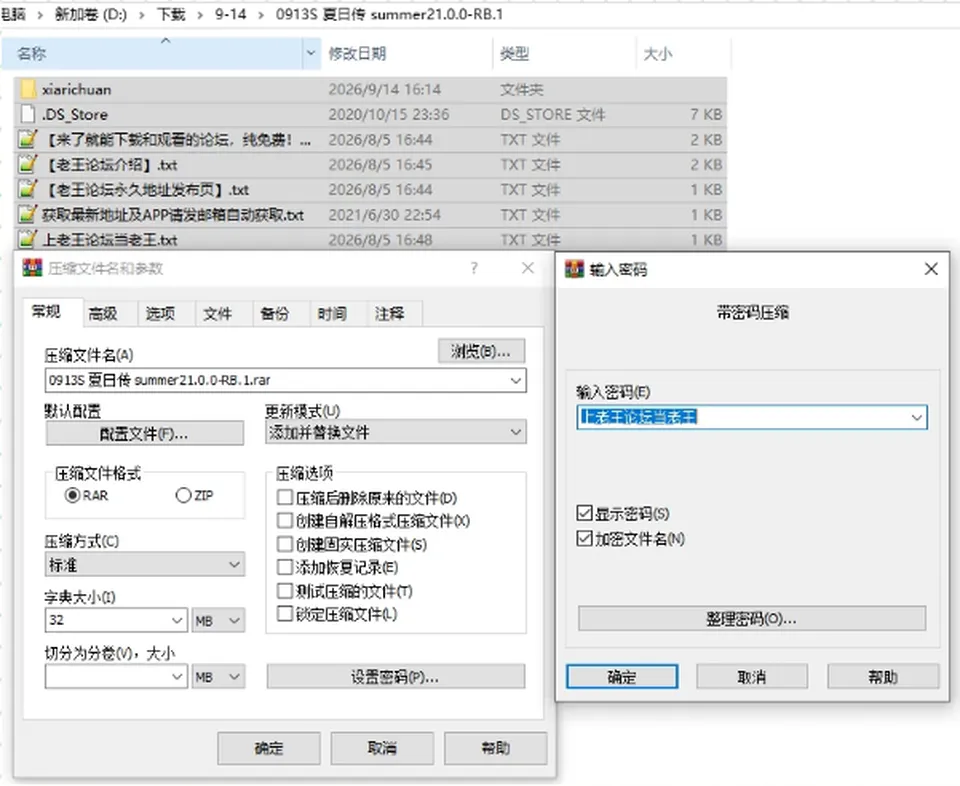Image resolution: width=960 pixels, height=786 pixels.
Task: Click the 浏览(B)... button
Action: (481, 351)
